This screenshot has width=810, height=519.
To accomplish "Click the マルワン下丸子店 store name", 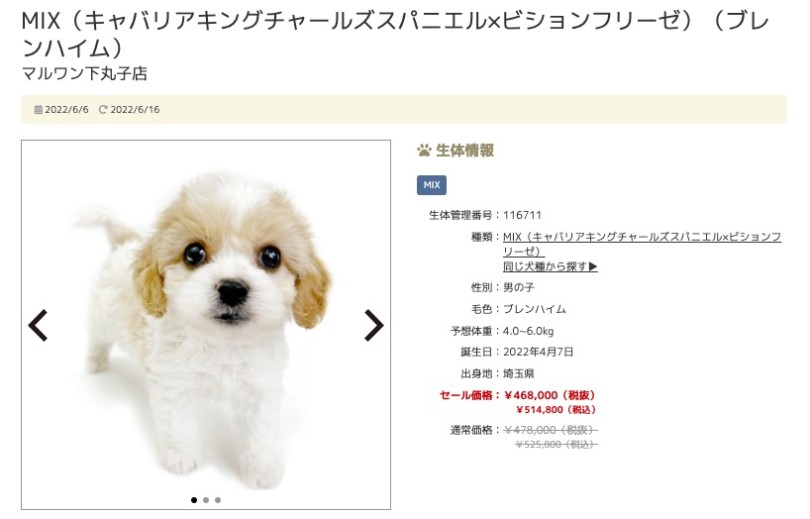I will point(85,73).
